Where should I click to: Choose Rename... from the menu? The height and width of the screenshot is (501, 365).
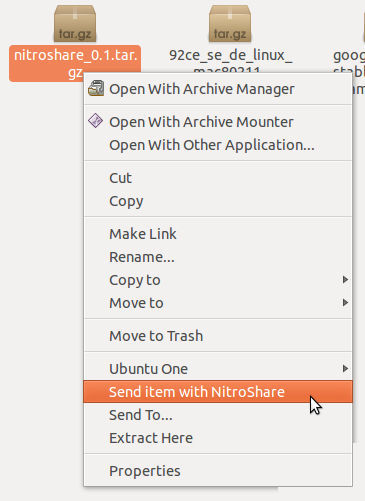point(218,257)
